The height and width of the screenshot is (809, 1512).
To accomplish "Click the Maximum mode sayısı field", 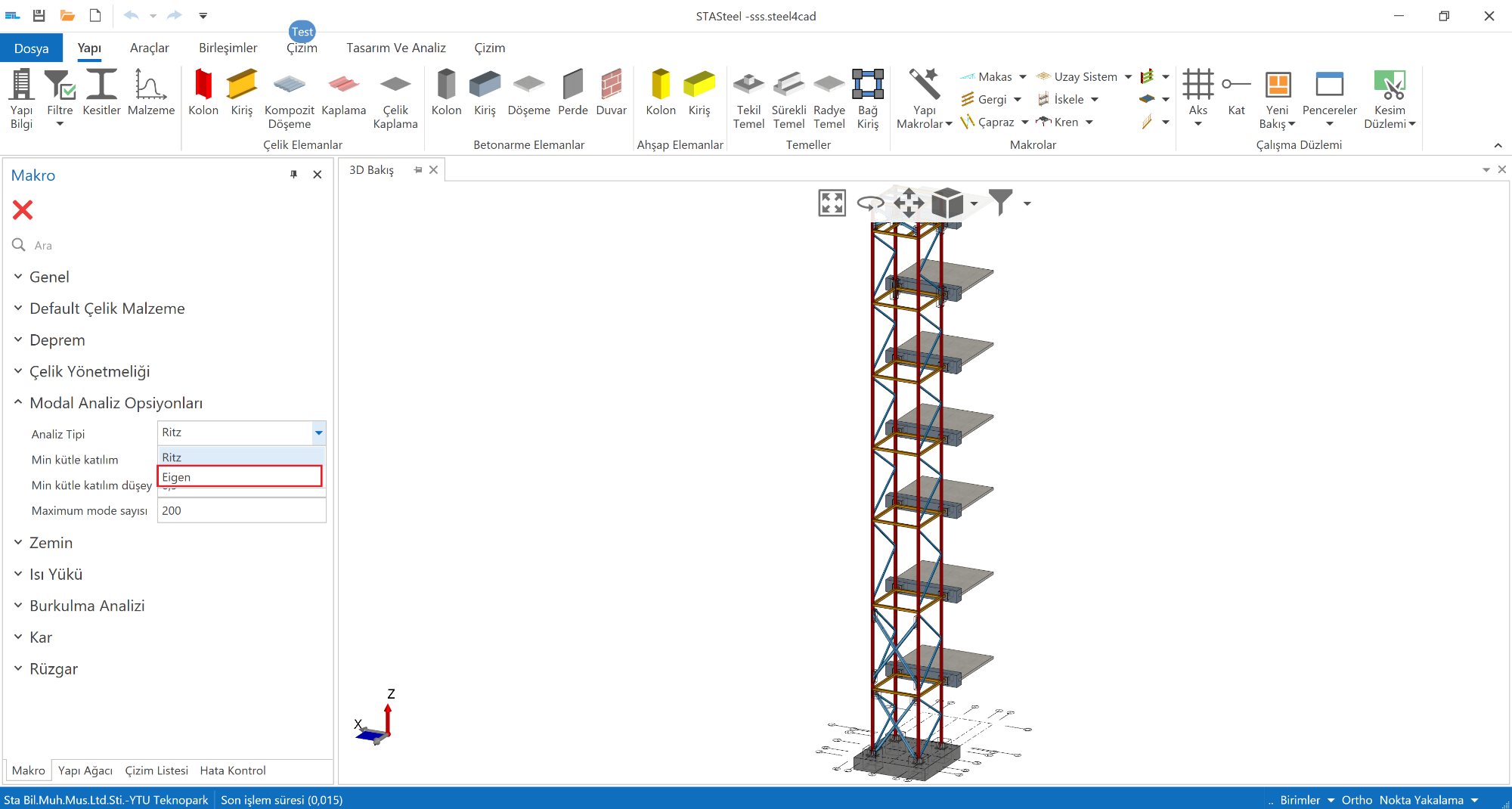I will click(x=241, y=511).
